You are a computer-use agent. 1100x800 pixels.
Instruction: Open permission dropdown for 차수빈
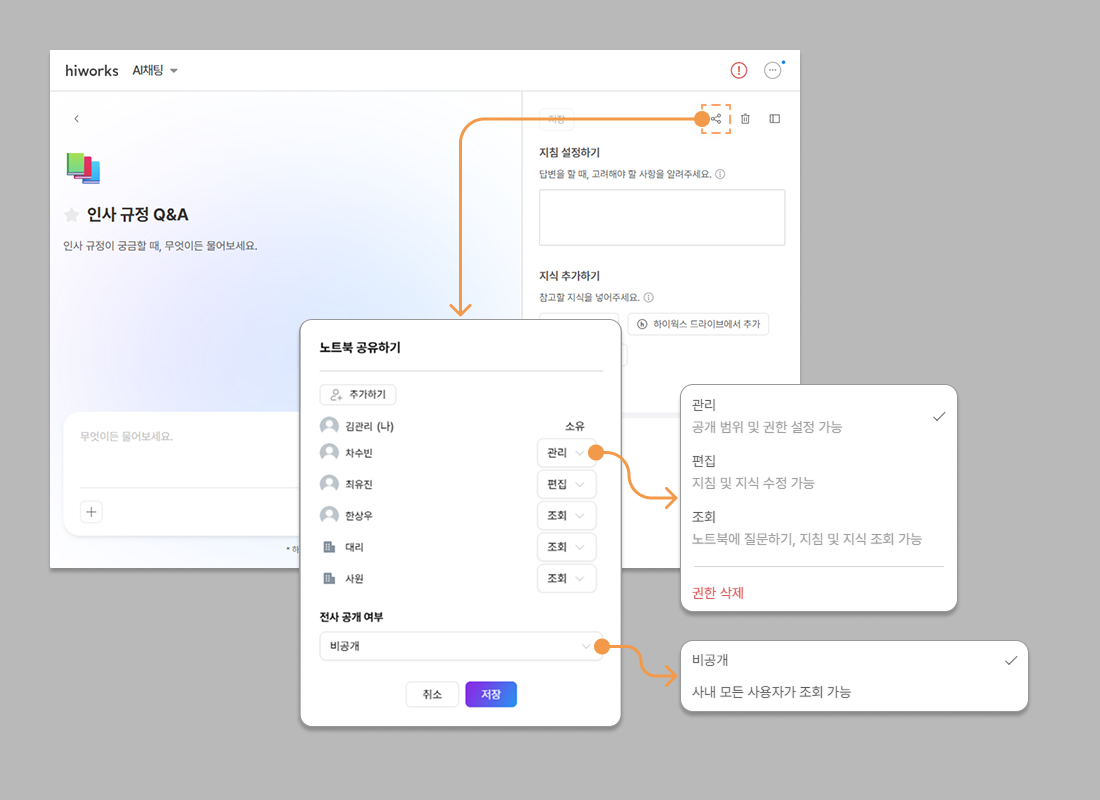click(566, 453)
